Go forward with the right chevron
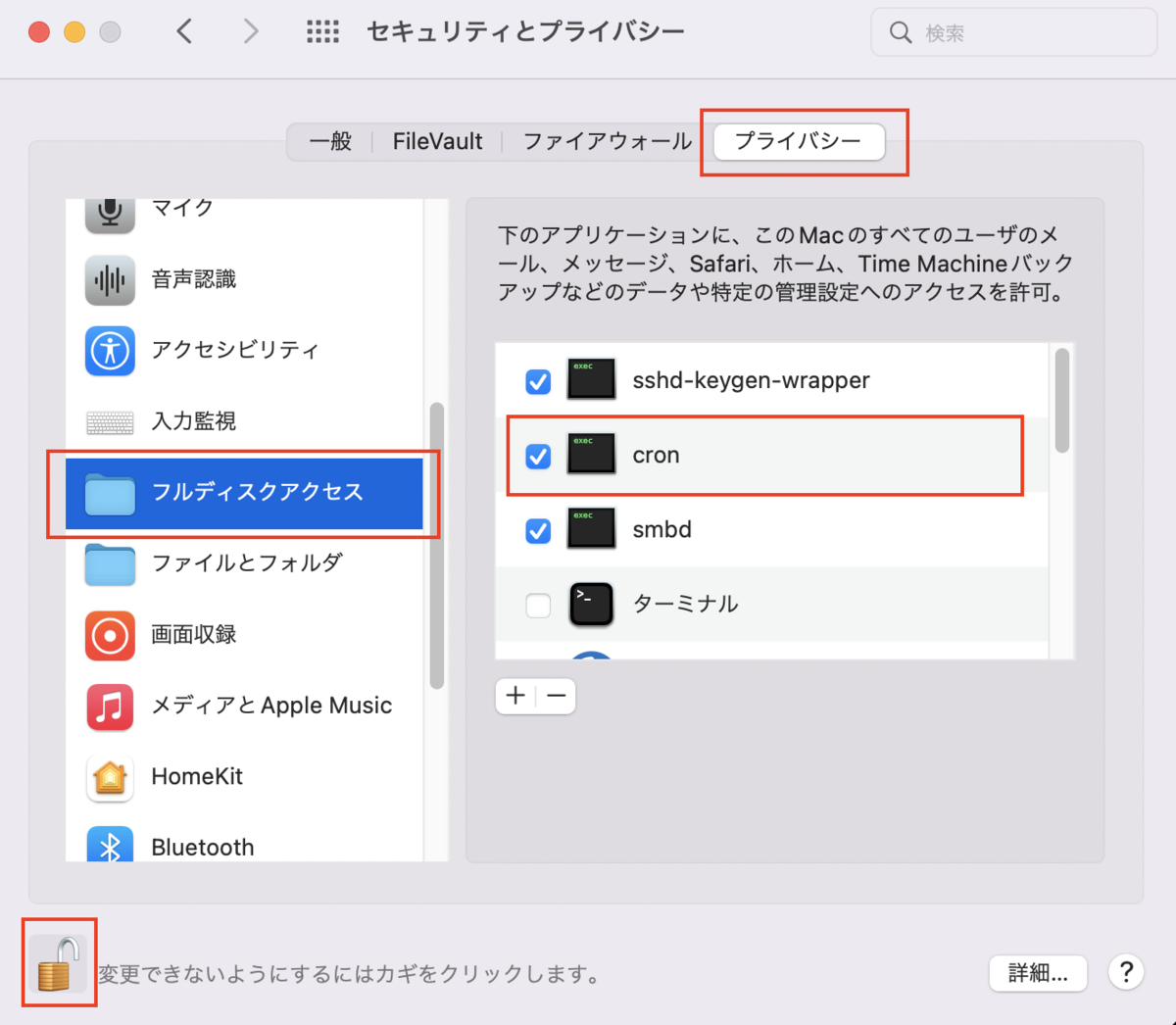 251,31
